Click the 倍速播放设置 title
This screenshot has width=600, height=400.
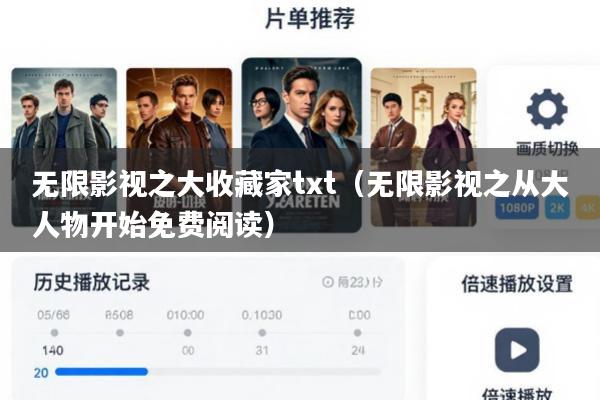point(517,284)
